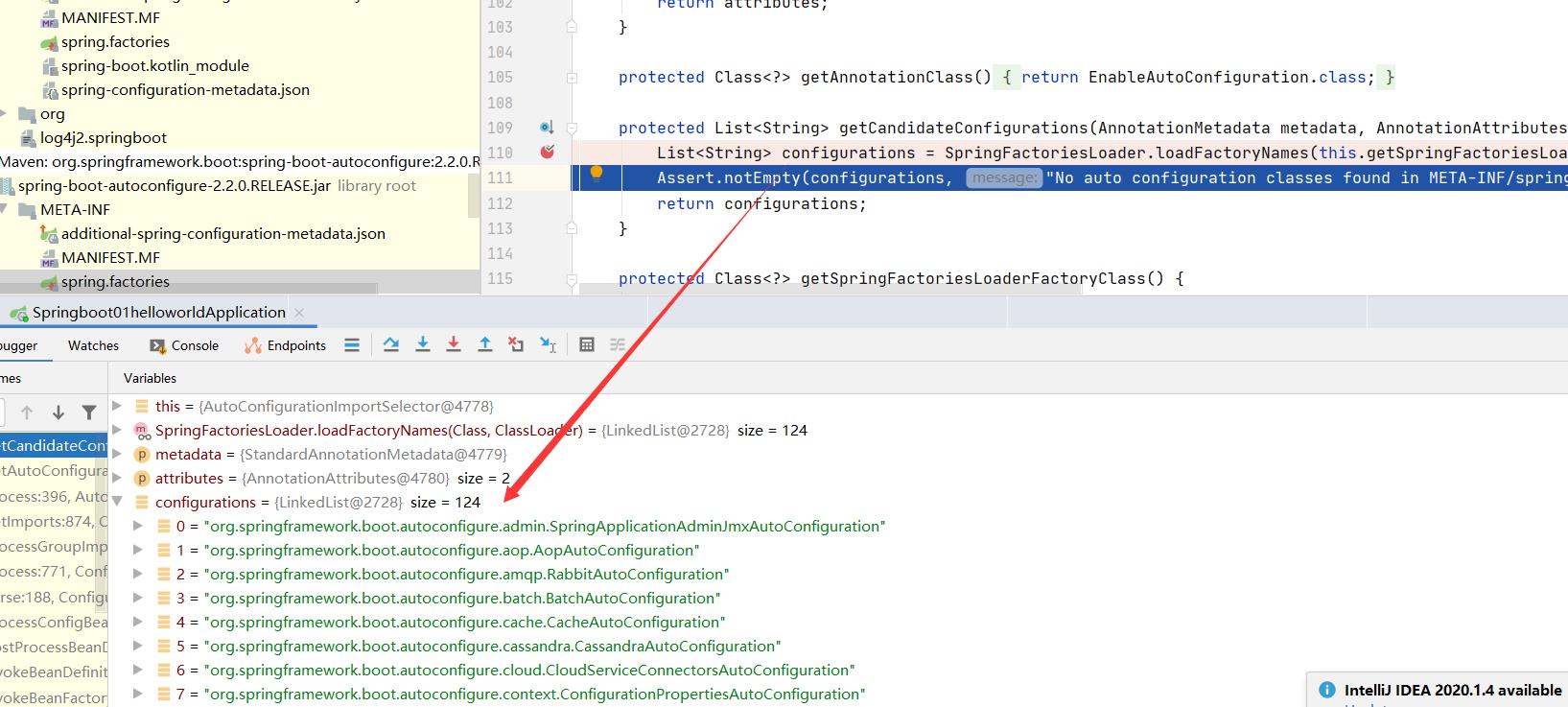1568x707 pixels.
Task: Expand the org folder in project tree
Action: [4, 113]
